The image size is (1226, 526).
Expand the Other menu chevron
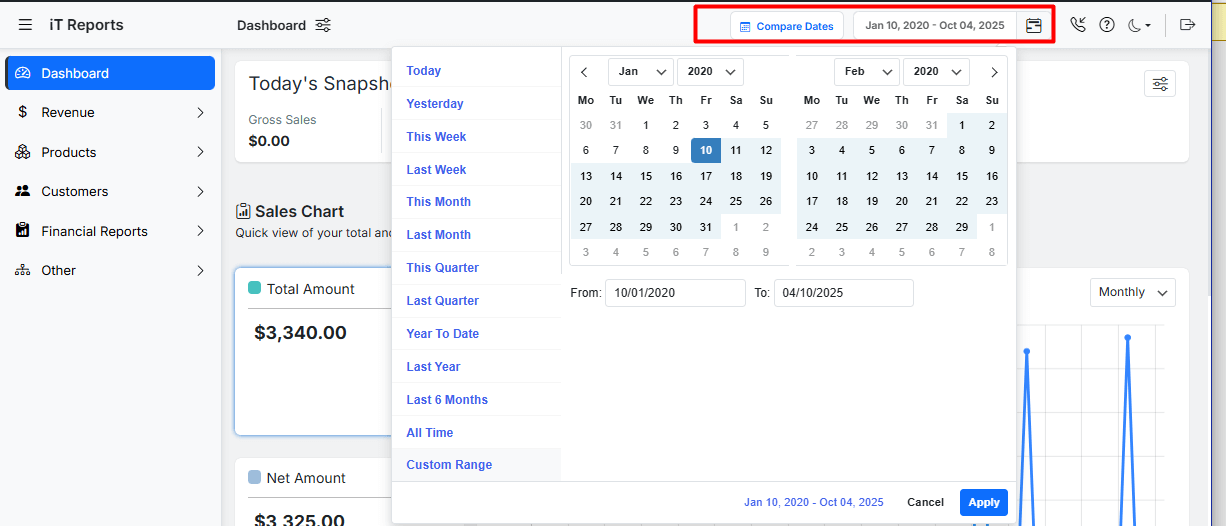[x=200, y=271]
